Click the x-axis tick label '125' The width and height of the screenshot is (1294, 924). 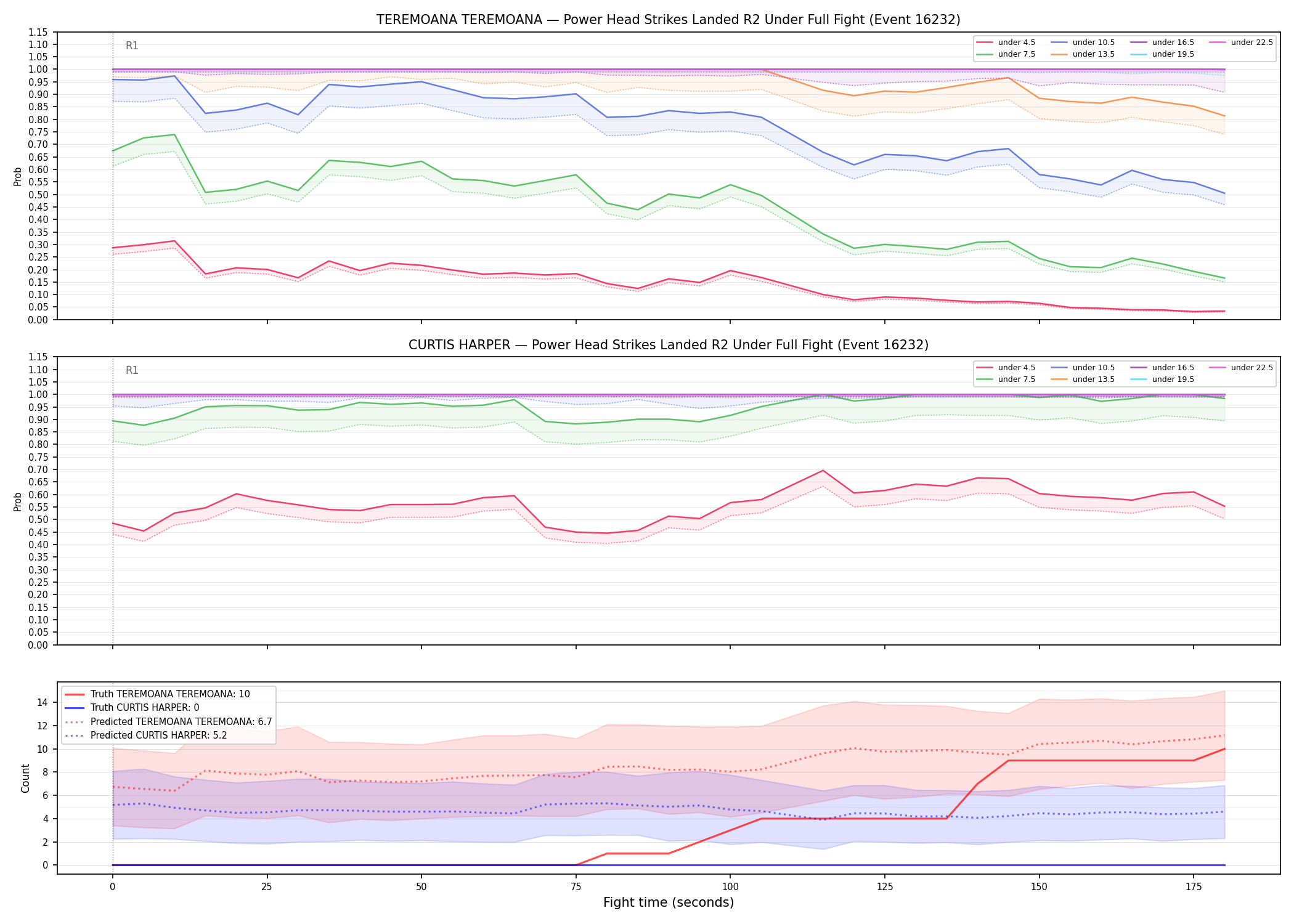tap(885, 887)
